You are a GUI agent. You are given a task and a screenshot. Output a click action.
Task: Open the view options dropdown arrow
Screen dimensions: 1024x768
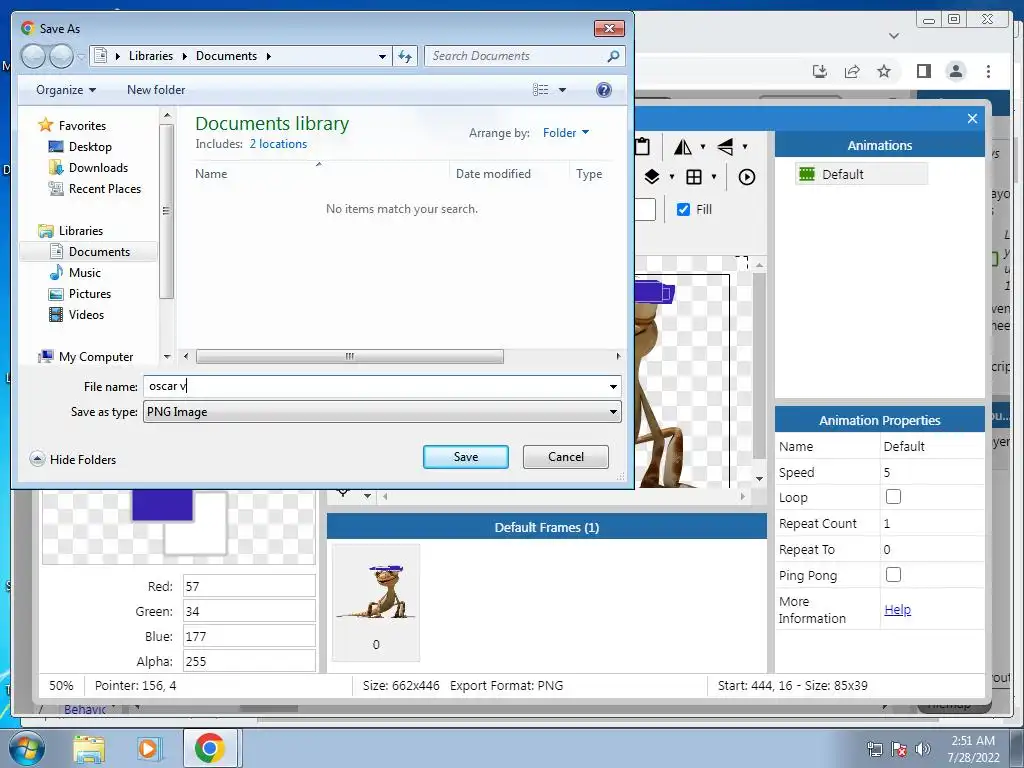tap(562, 89)
